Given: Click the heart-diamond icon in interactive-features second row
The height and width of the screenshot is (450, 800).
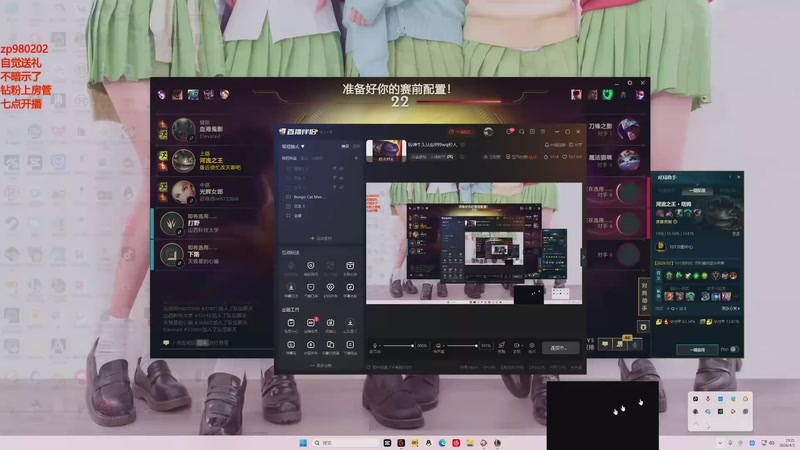Looking at the screenshot, I should 330,288.
